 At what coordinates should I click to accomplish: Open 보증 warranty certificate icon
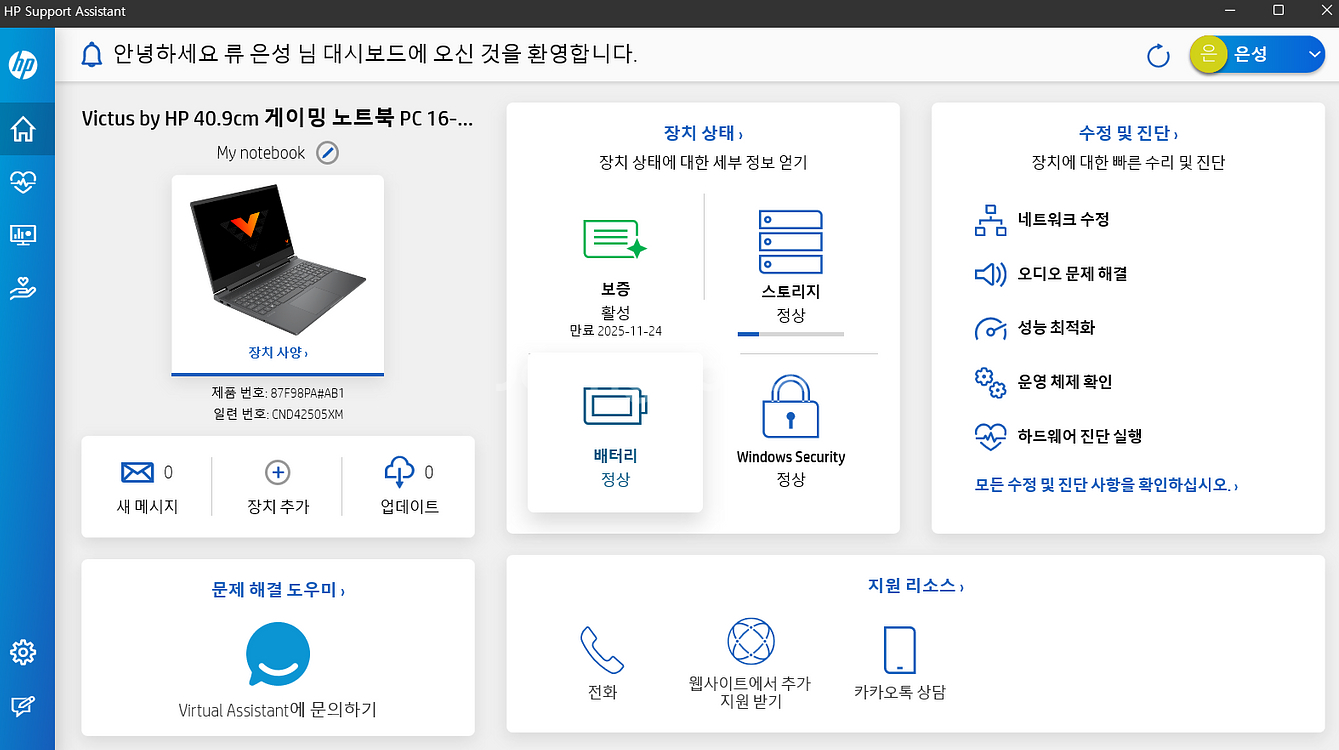pos(614,239)
